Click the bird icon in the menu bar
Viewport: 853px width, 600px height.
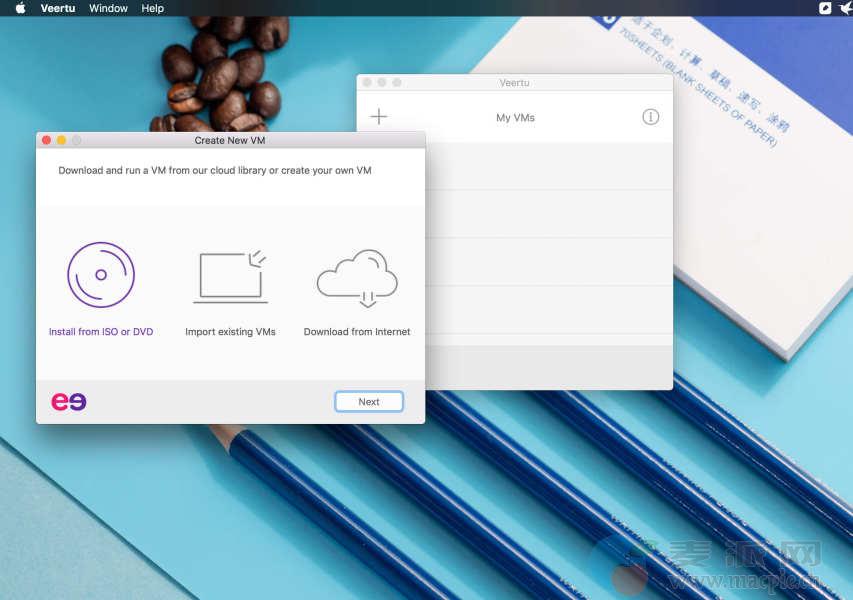[x=844, y=8]
